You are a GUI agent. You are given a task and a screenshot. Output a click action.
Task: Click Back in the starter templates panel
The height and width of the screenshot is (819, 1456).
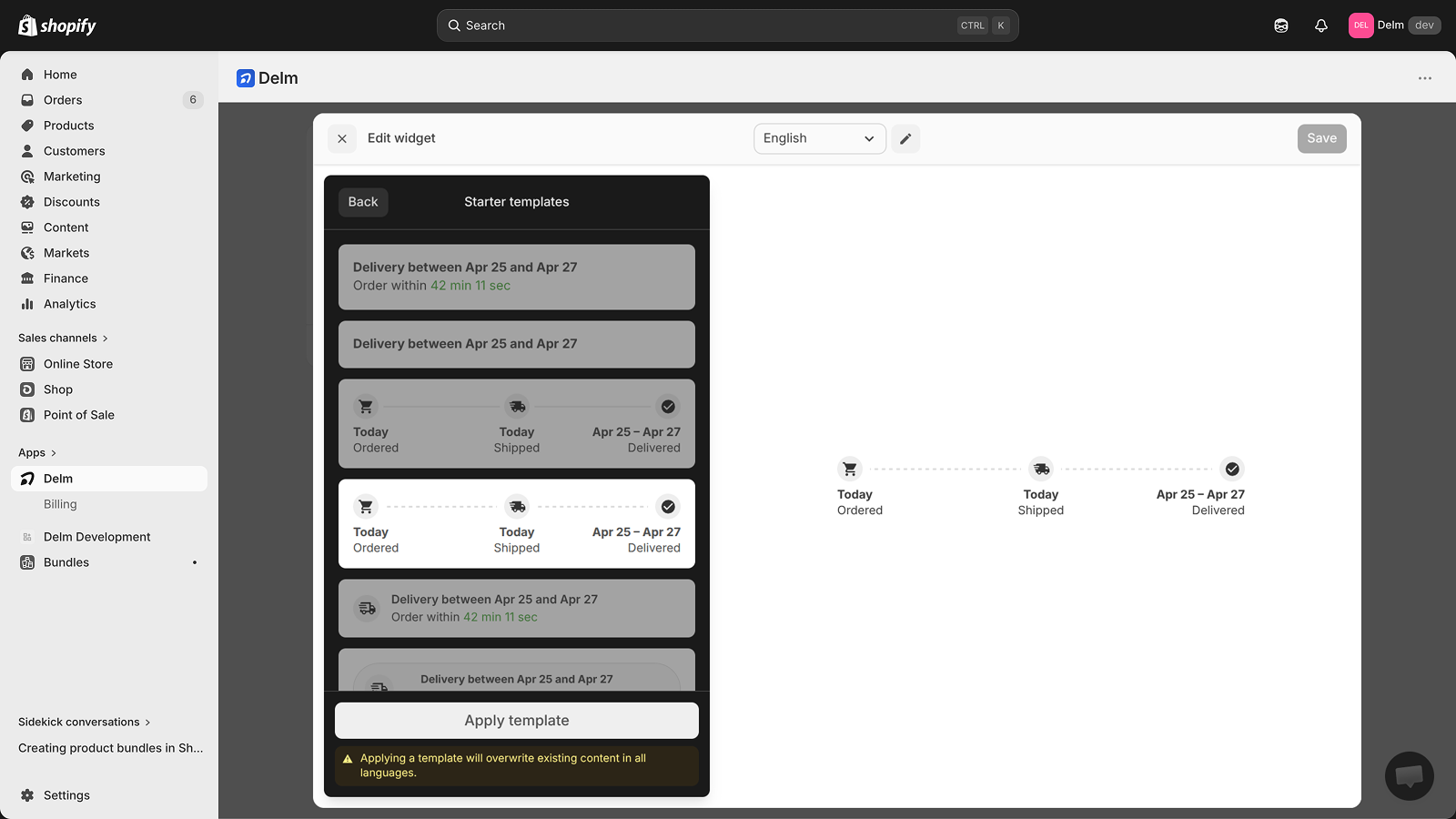pyautogui.click(x=362, y=201)
